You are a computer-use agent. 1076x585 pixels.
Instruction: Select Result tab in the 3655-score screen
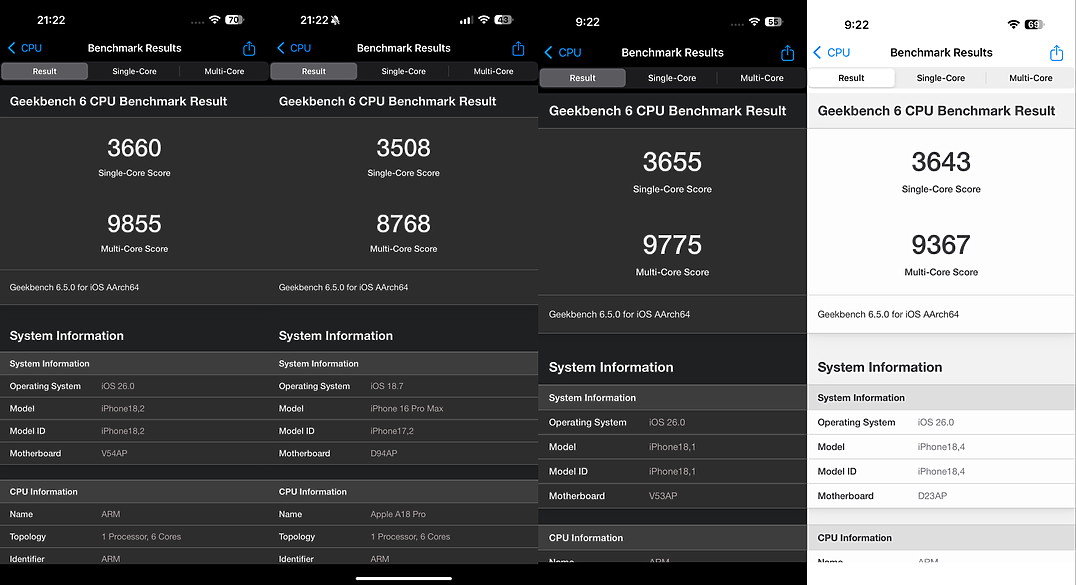(583, 78)
